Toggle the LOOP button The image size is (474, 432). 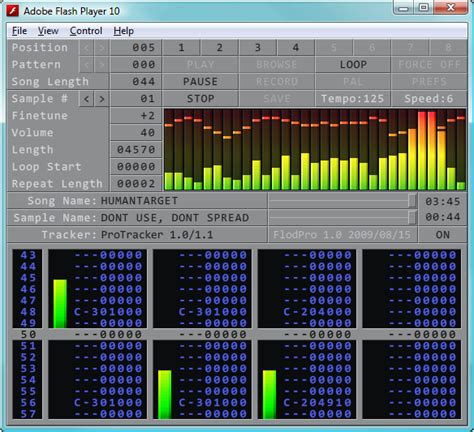[353, 65]
